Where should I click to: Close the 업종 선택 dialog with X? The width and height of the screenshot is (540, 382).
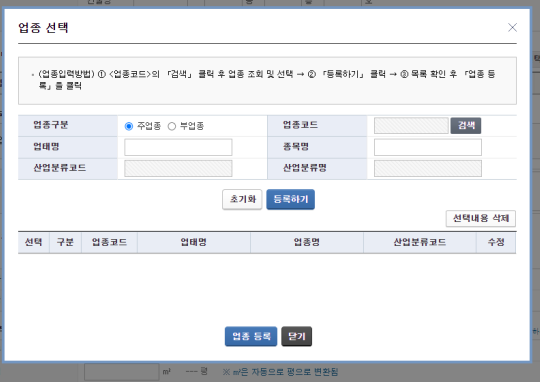pos(512,28)
